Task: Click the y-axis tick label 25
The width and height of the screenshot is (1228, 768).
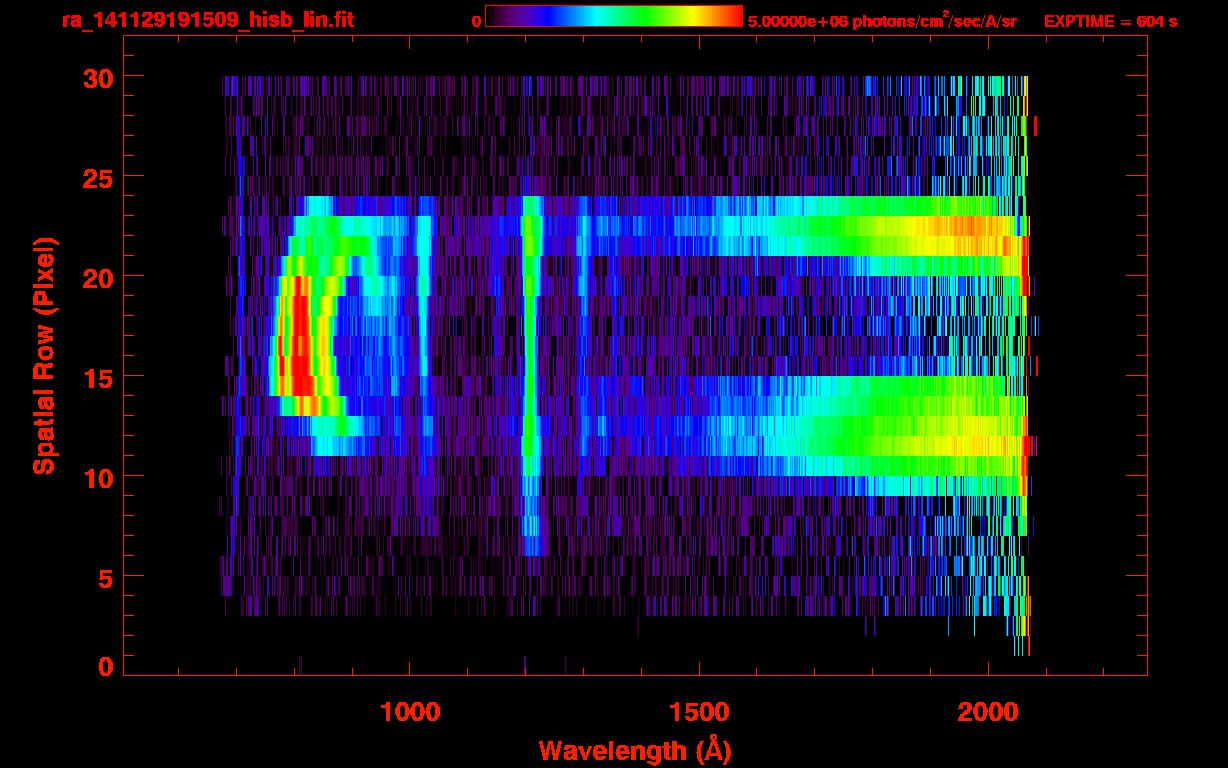Action: [99, 177]
